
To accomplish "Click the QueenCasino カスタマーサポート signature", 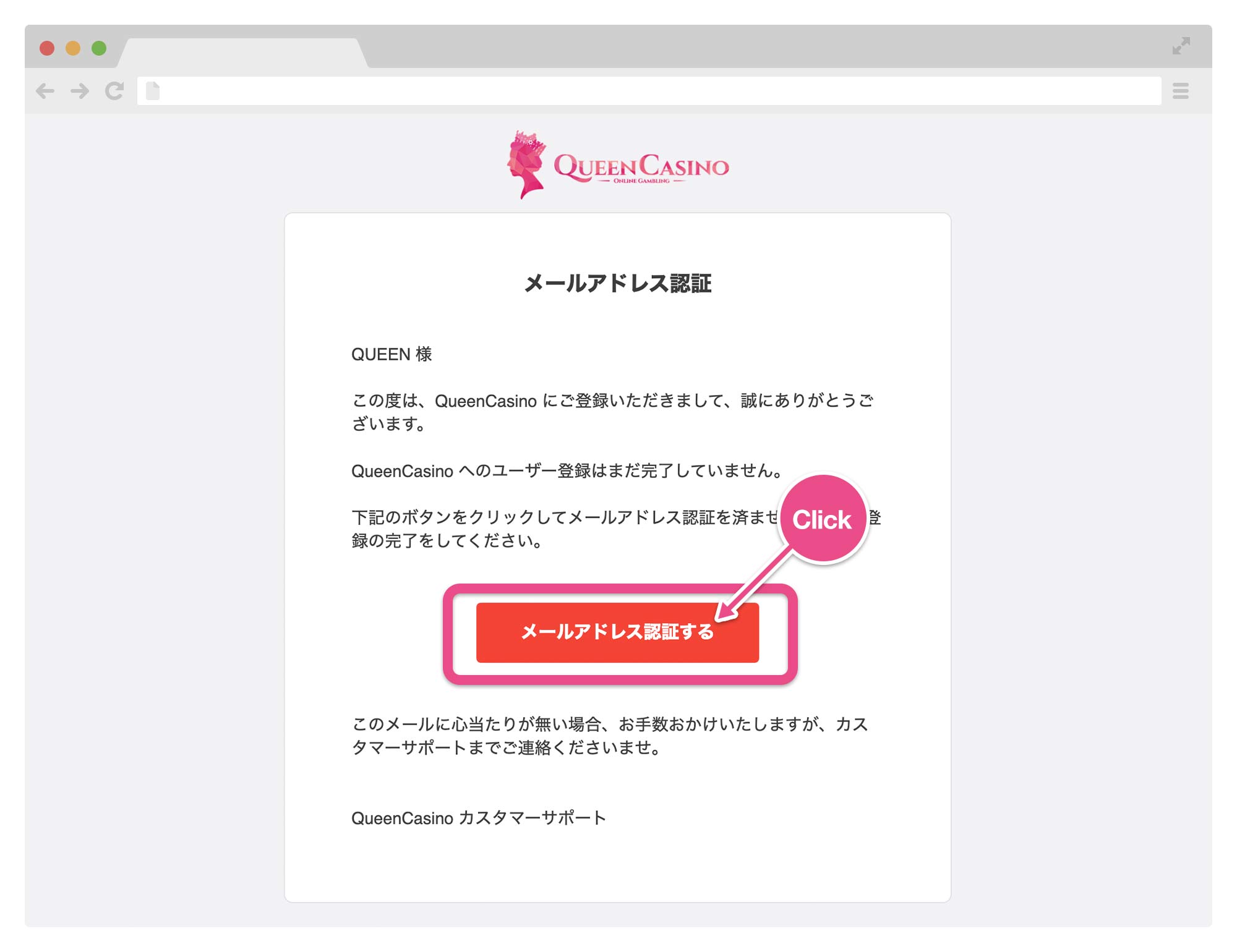I will (x=479, y=818).
